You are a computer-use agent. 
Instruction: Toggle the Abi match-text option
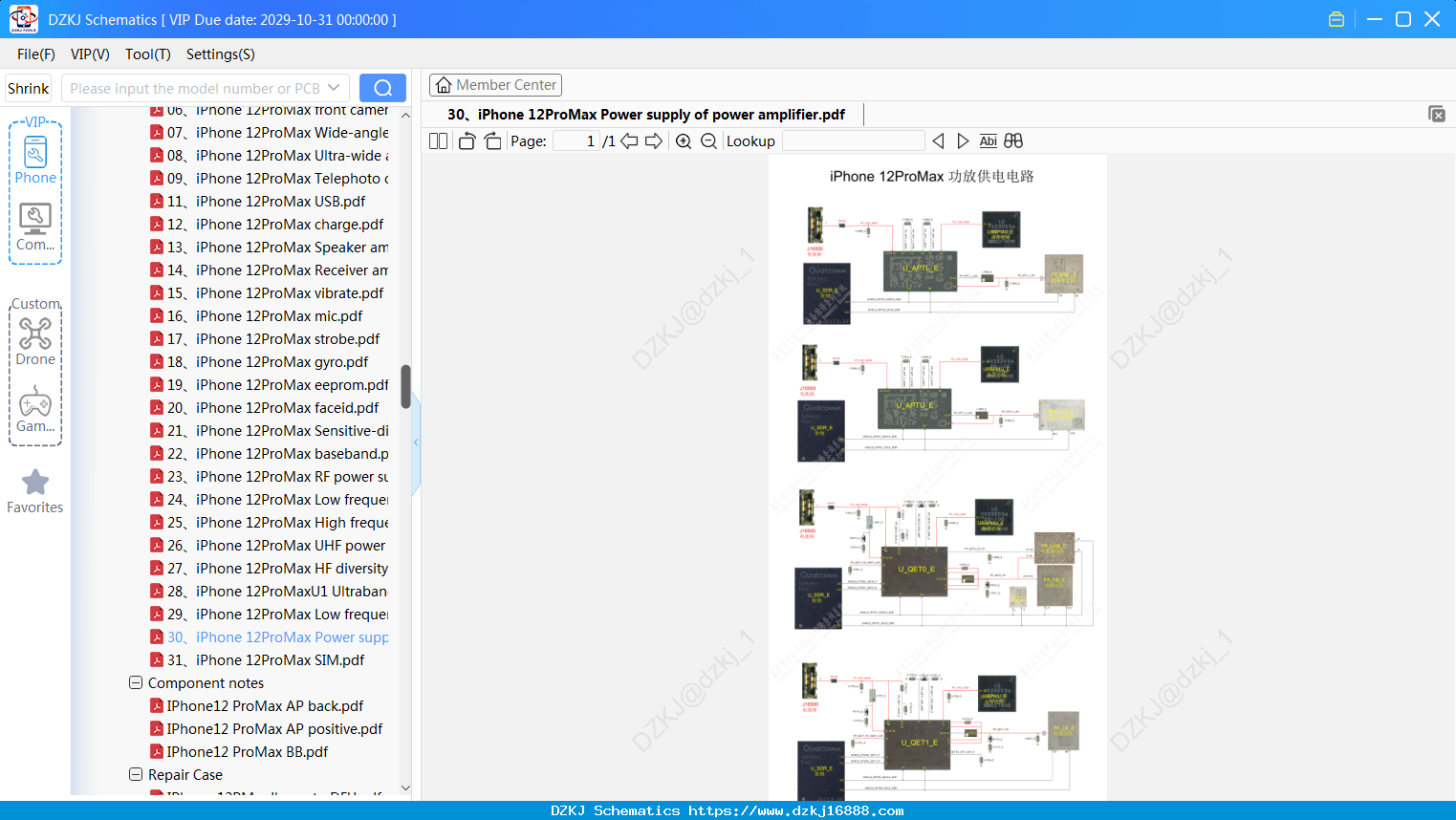click(989, 141)
